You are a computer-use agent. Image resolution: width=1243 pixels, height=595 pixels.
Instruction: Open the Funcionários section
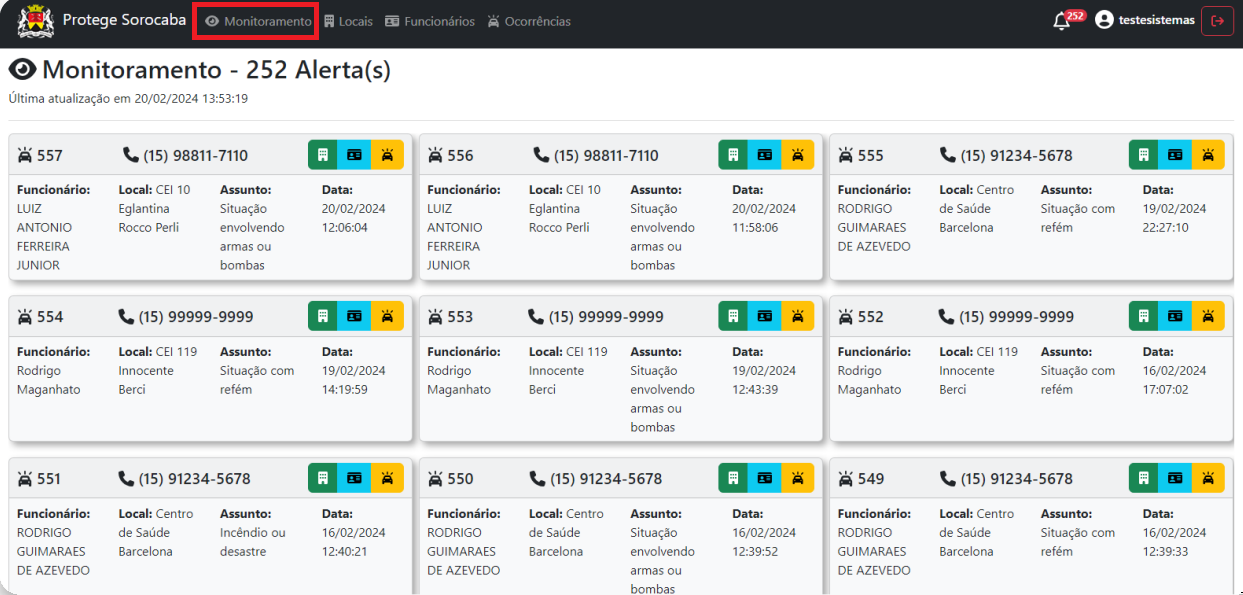(430, 21)
